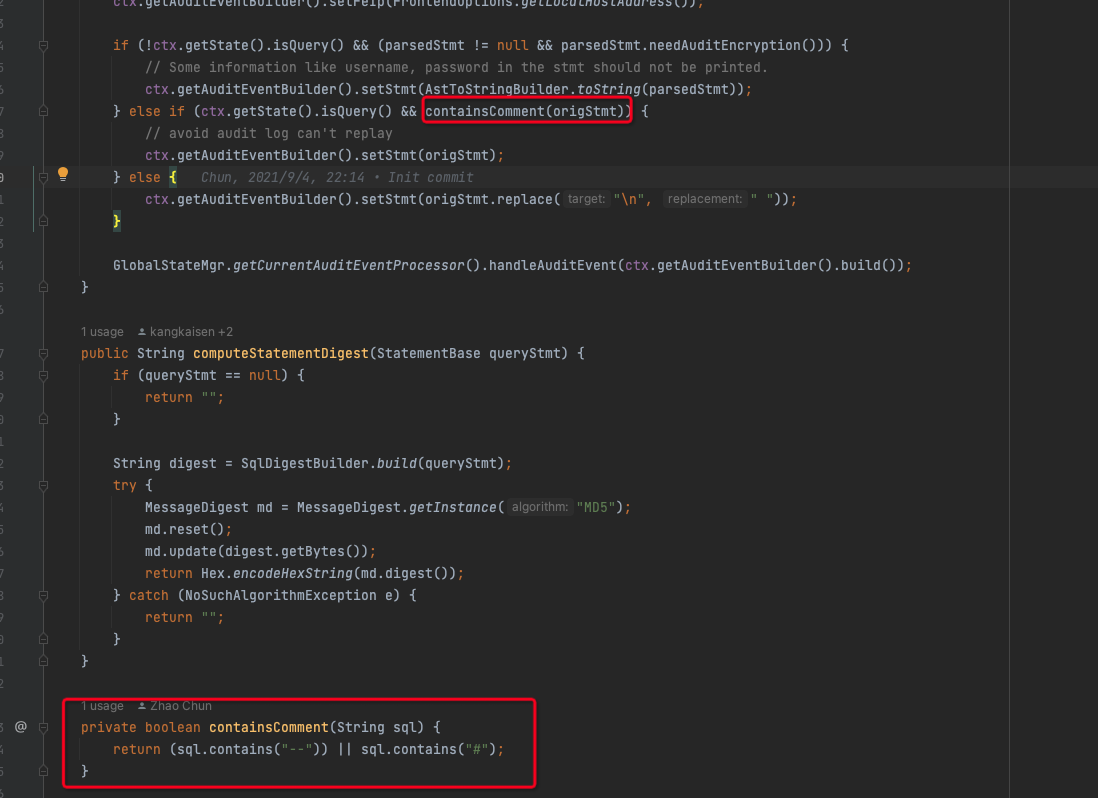This screenshot has width=1098, height=798.
Task: Click 'AstToStringBuilder' class reference
Action: click(497, 90)
